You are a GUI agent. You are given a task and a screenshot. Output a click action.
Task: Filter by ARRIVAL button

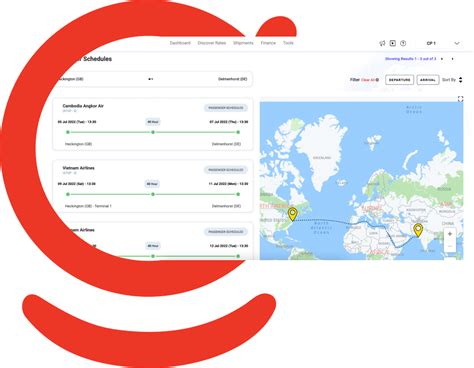428,80
